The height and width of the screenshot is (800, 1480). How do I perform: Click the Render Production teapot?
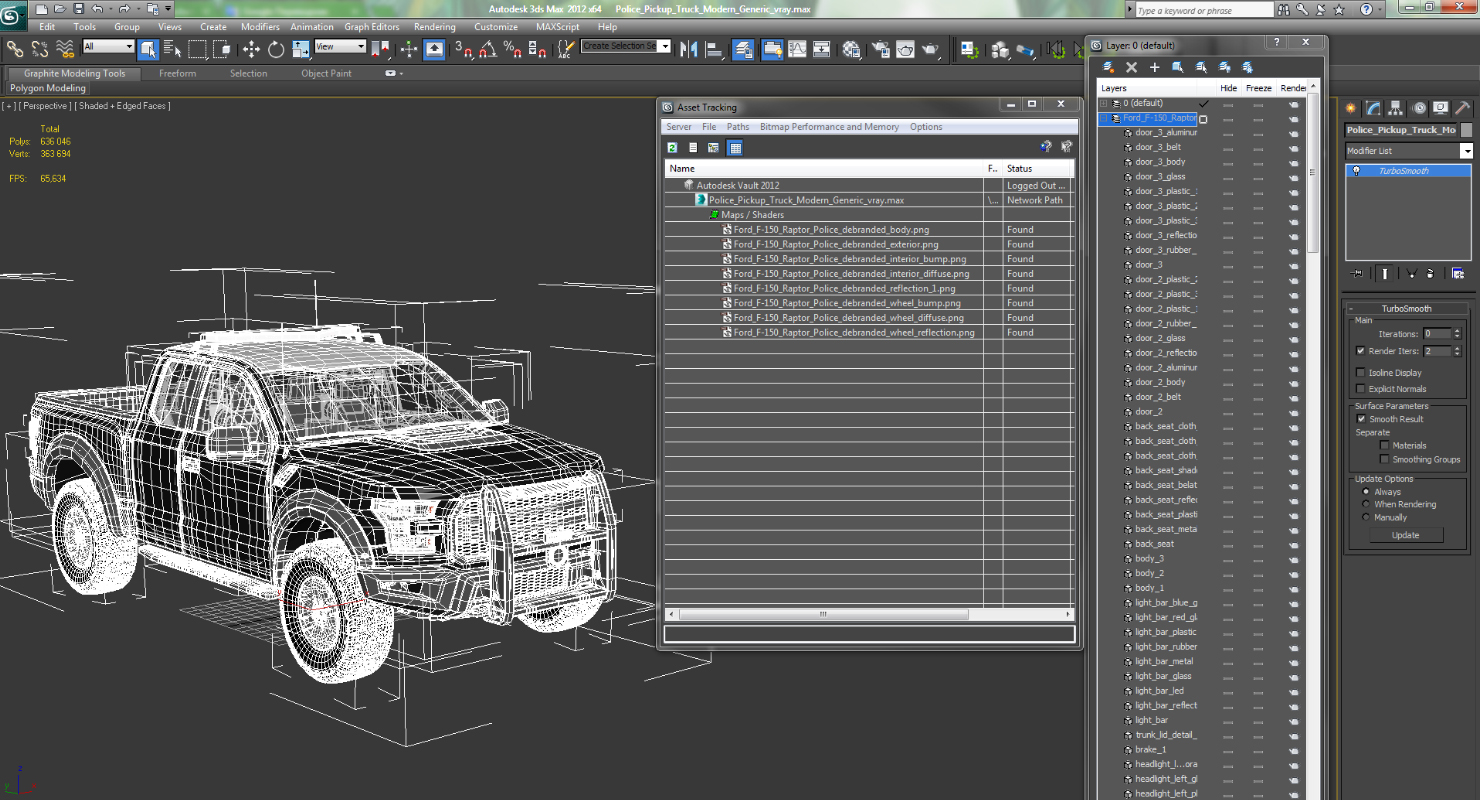pos(930,48)
